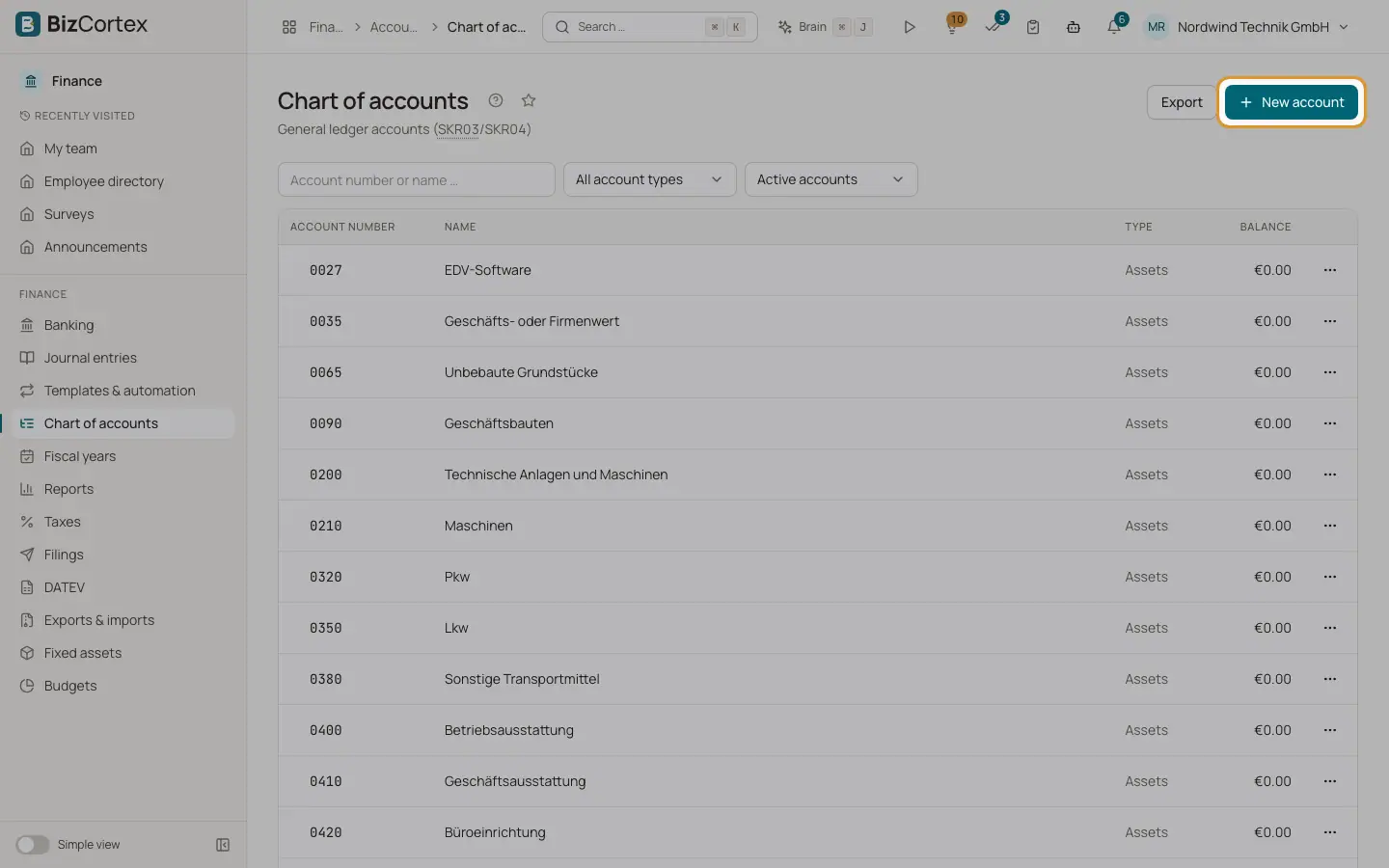This screenshot has width=1389, height=868.
Task: Focus the account number or name filter
Action: click(x=417, y=179)
